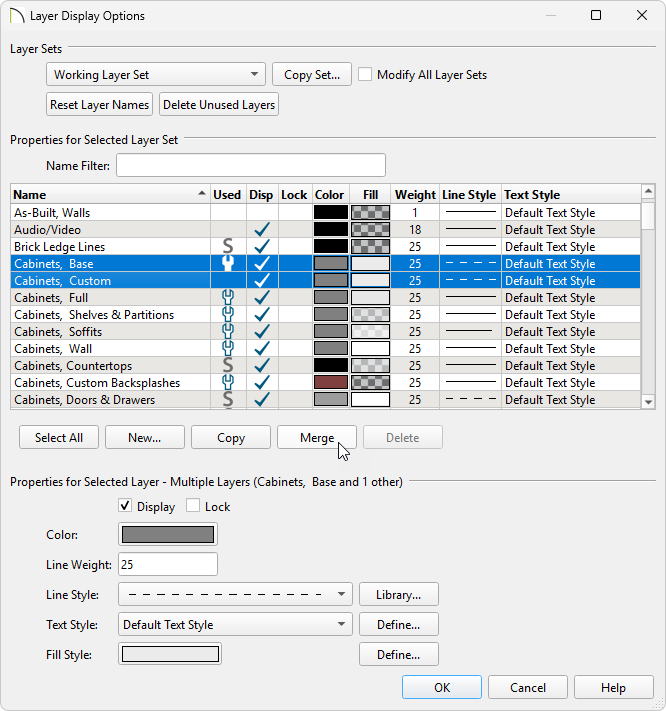Click the Fill swatch for As-Built, Walls
The image size is (666, 711).
point(370,212)
